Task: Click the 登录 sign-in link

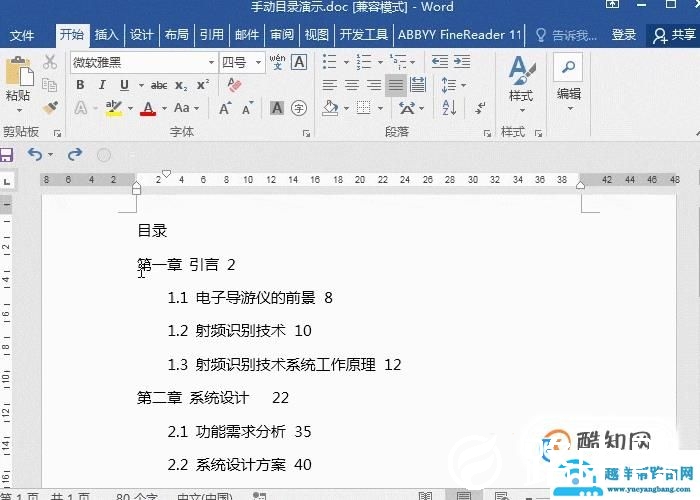Action: click(x=624, y=35)
